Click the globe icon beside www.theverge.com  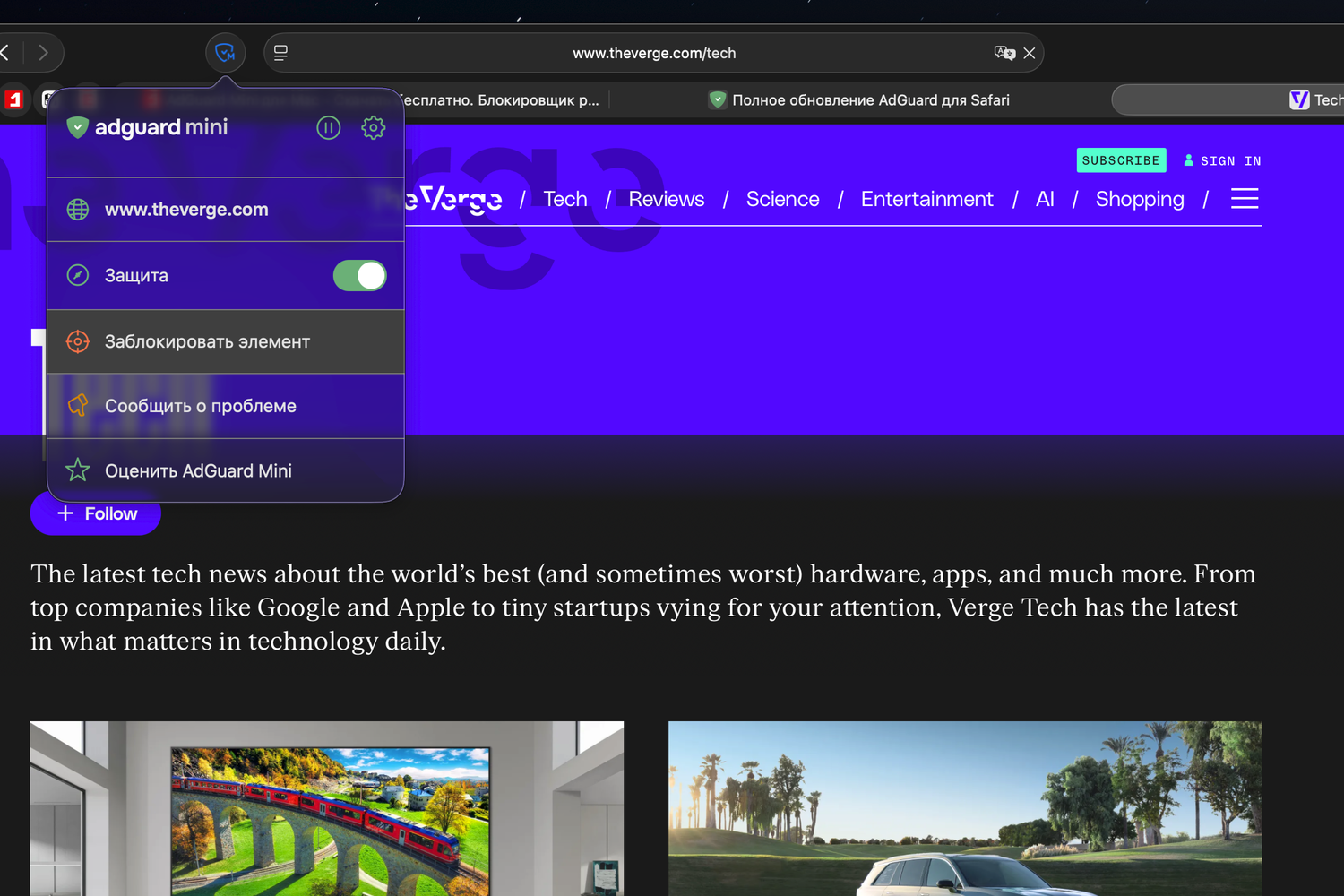coord(78,210)
